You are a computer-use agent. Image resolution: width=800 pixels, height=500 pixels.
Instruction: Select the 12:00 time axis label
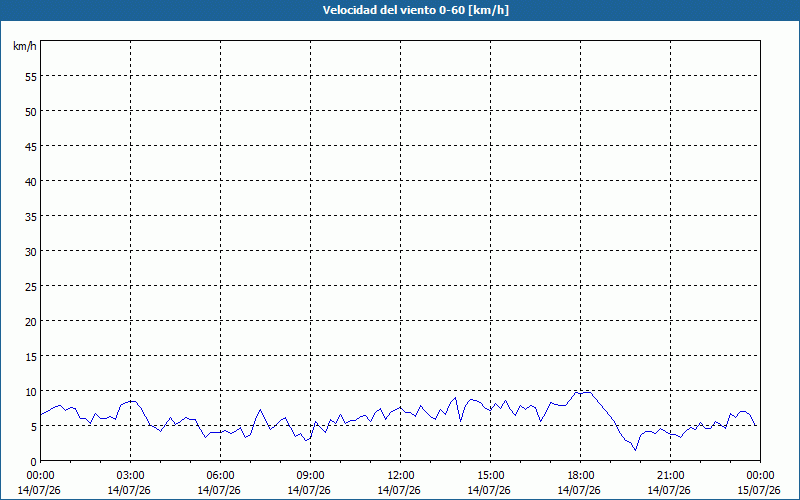[401, 476]
